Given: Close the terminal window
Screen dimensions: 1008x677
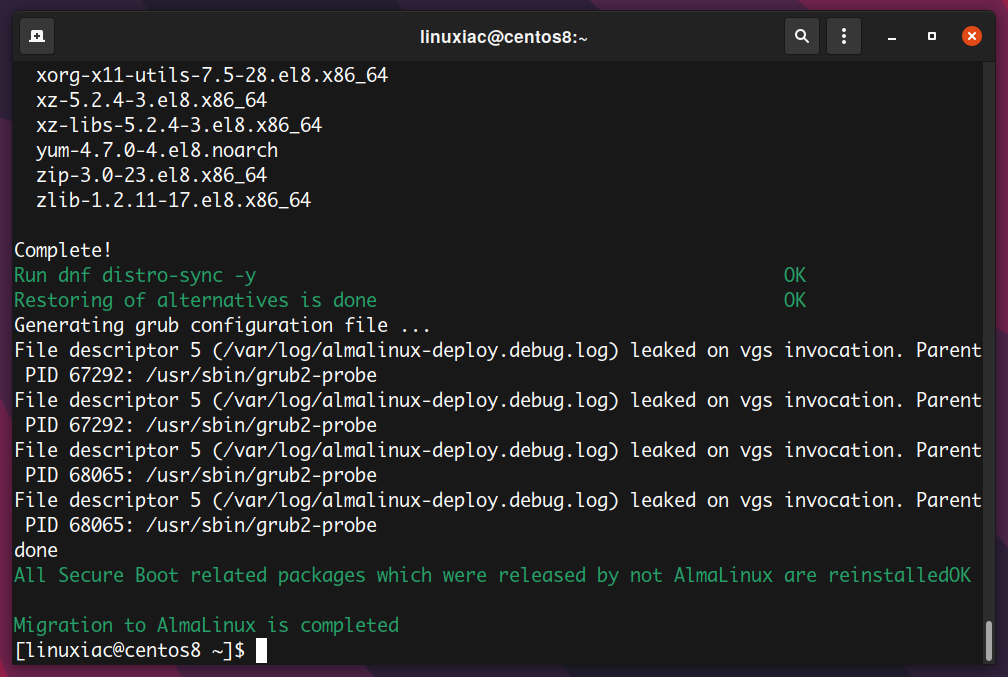Looking at the screenshot, I should (x=971, y=36).
